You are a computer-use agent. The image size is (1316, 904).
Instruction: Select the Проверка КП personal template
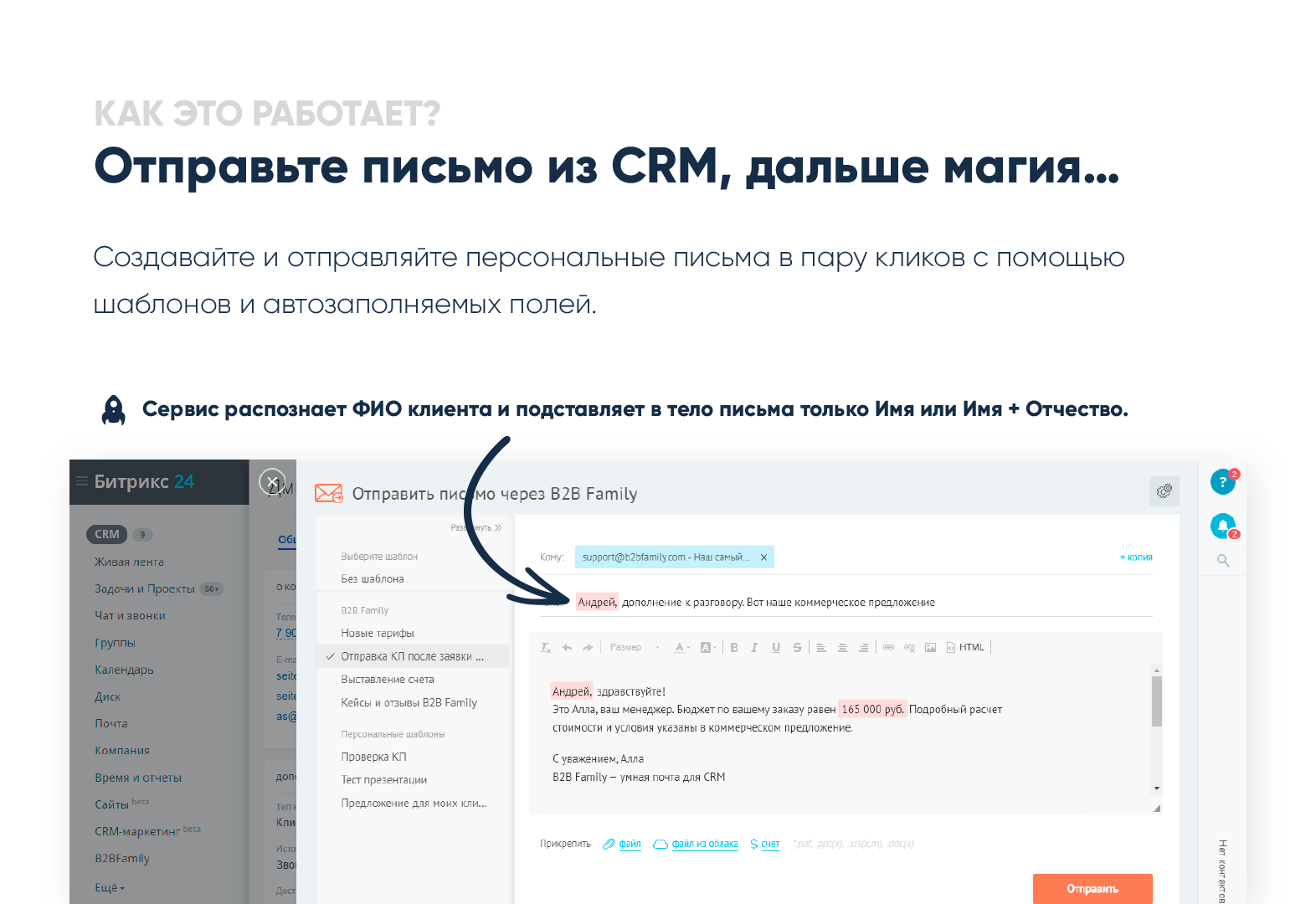pos(373,757)
